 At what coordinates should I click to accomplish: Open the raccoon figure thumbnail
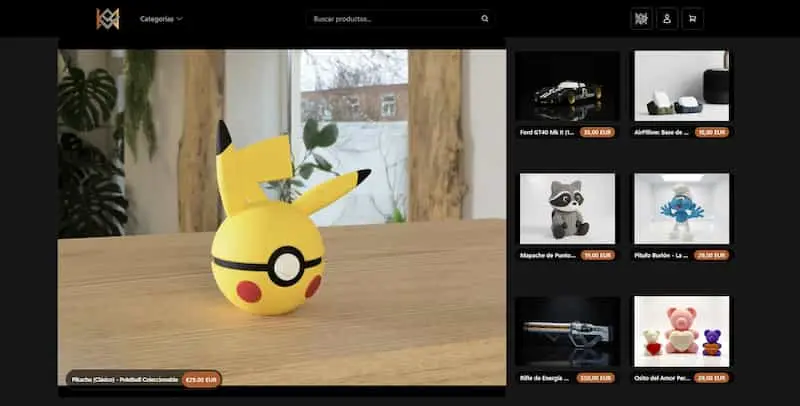[x=567, y=209]
